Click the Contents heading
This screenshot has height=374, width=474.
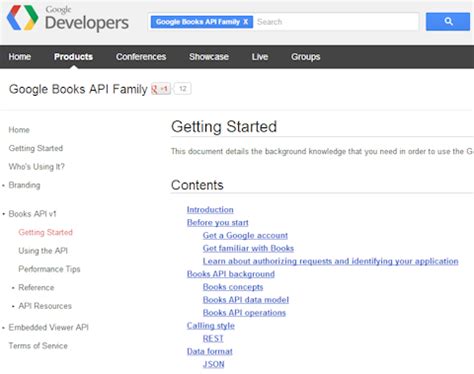pyautogui.click(x=197, y=185)
